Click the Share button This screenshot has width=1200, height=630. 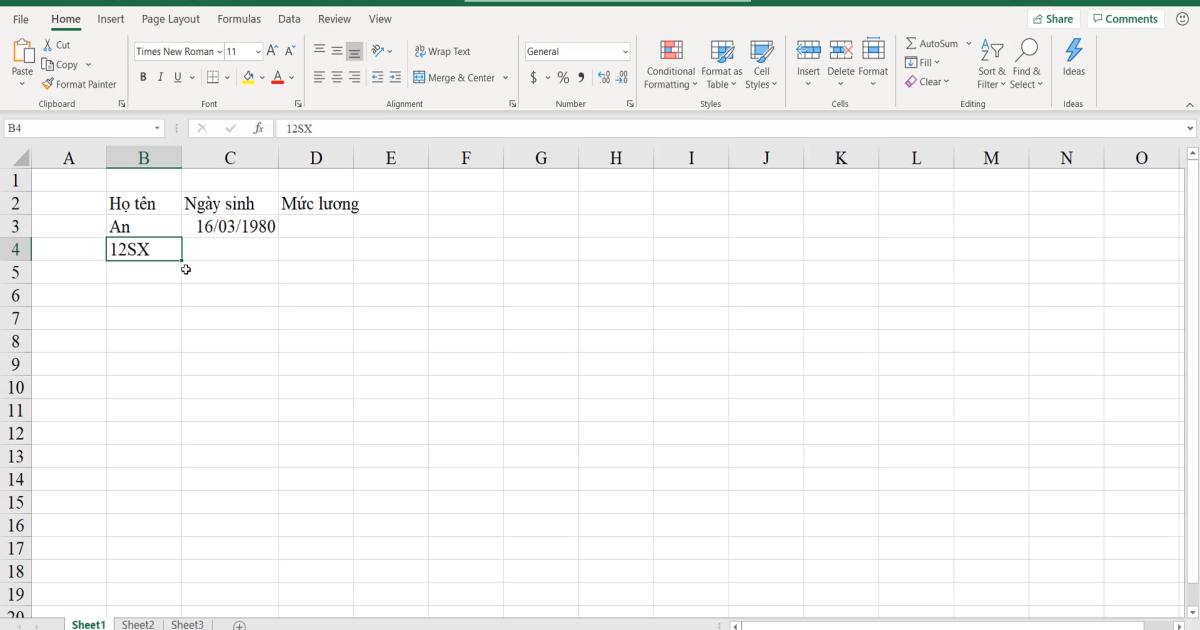point(1054,18)
